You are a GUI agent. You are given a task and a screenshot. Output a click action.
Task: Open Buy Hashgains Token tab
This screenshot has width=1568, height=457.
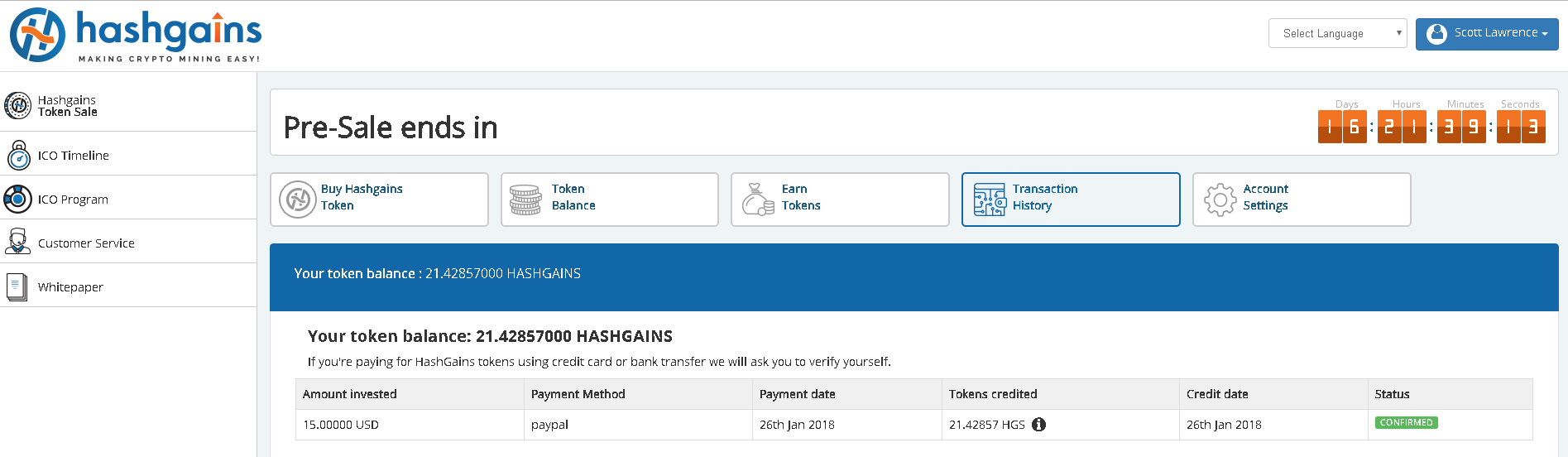point(379,199)
